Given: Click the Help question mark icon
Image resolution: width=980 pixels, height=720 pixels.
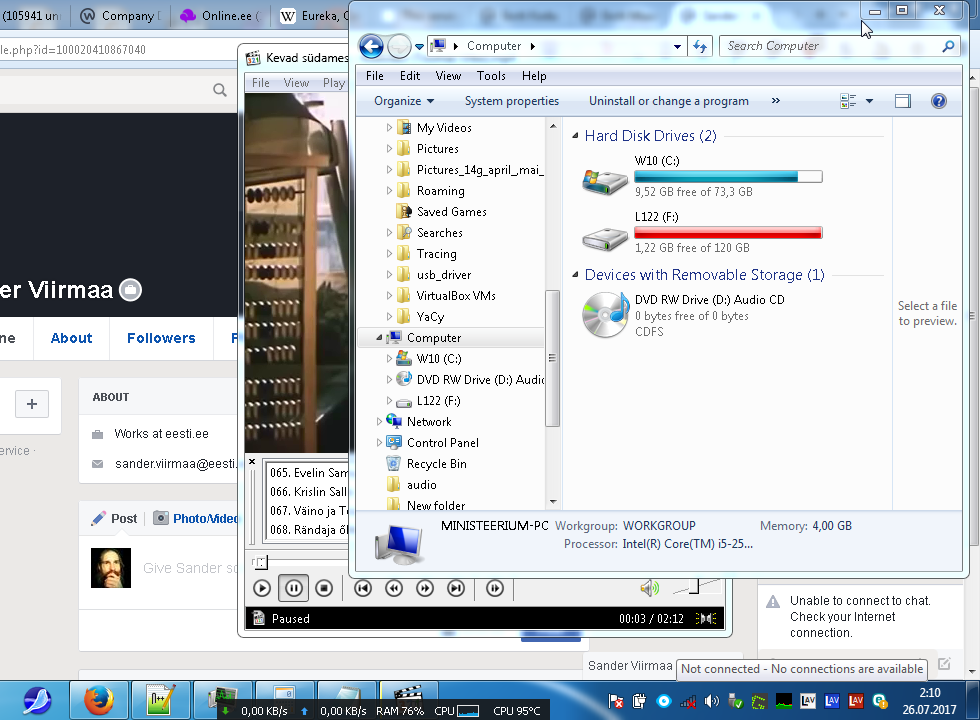Looking at the screenshot, I should (938, 101).
